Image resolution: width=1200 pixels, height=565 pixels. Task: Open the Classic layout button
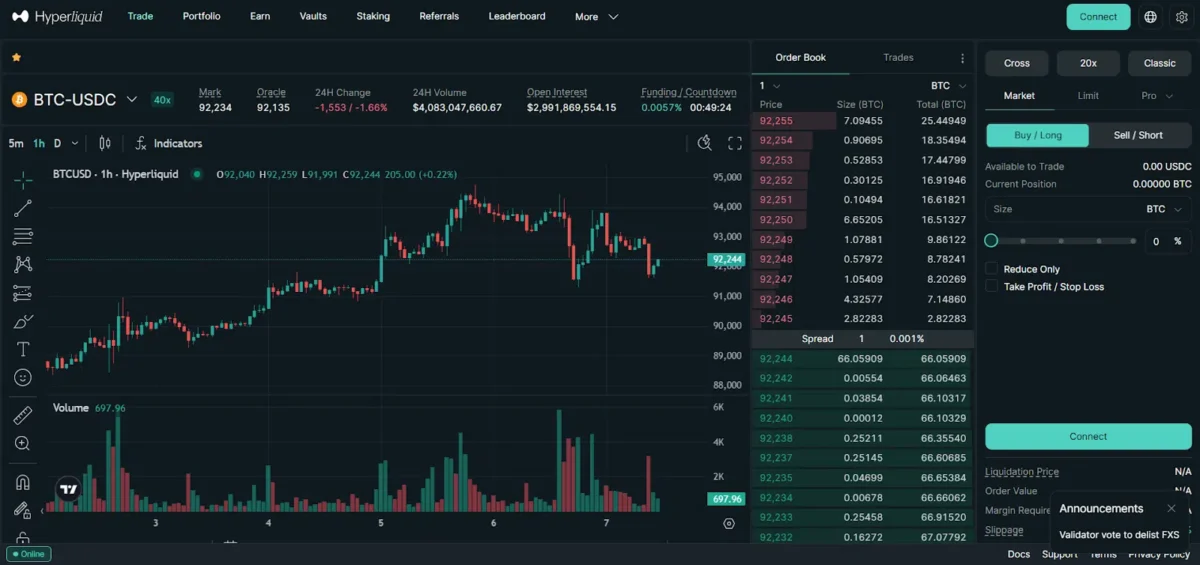[1160, 63]
